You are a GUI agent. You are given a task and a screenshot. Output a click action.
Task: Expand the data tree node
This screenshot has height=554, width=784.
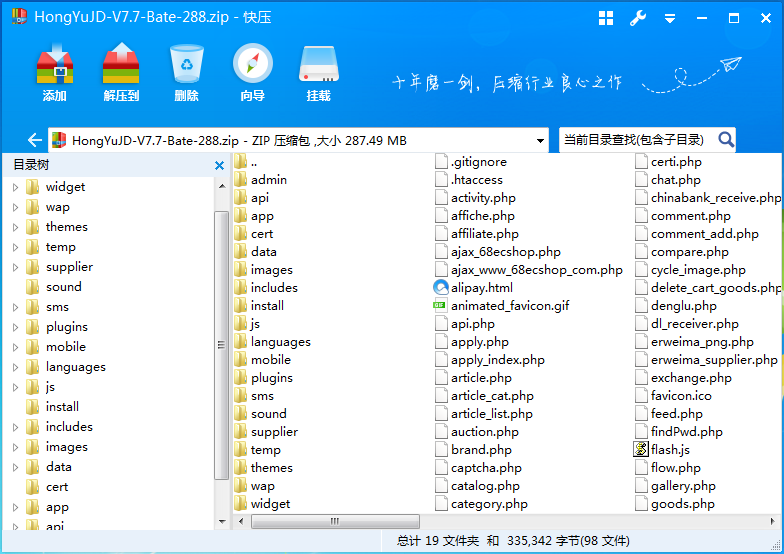point(16,467)
